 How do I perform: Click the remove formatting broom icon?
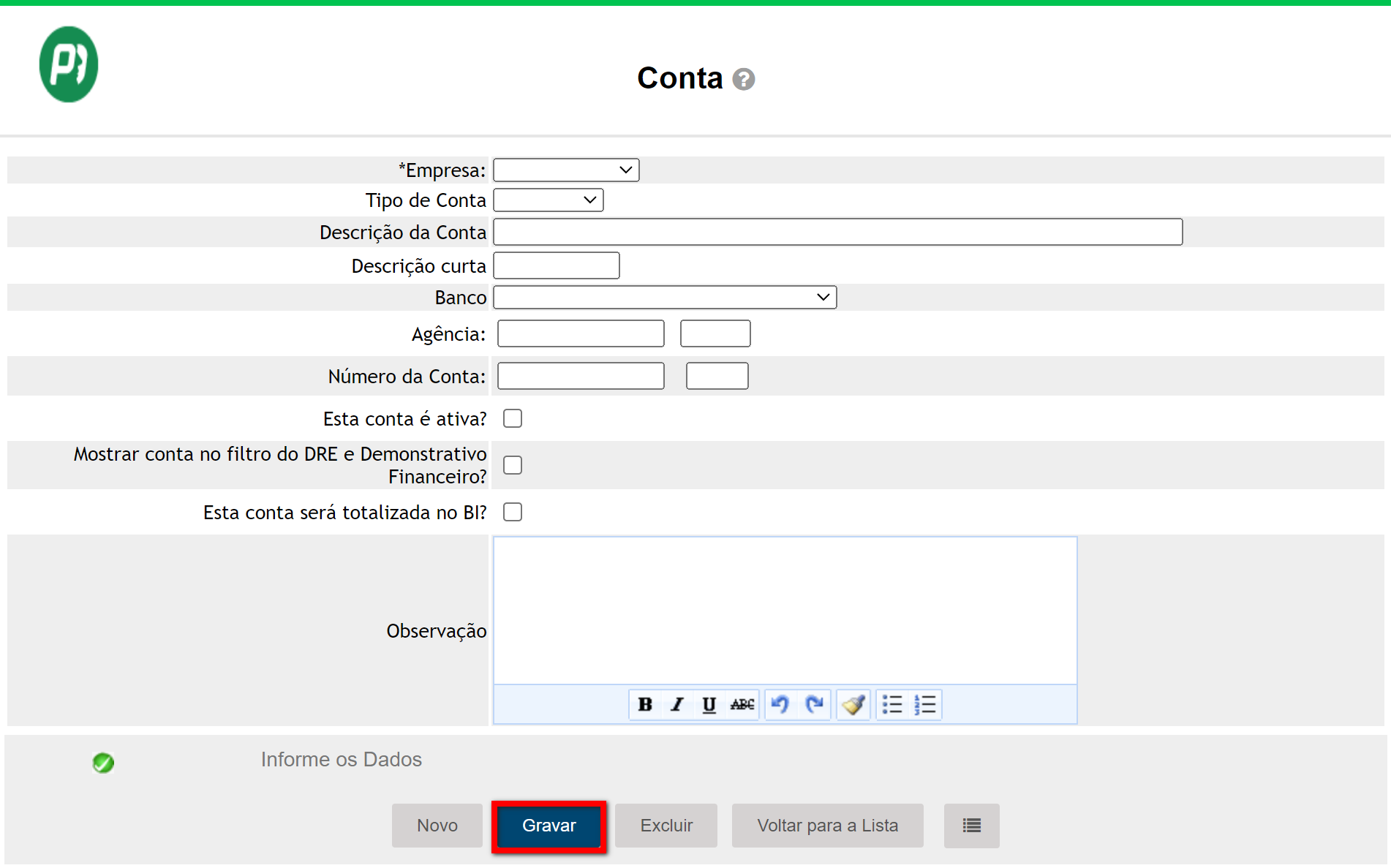[853, 704]
